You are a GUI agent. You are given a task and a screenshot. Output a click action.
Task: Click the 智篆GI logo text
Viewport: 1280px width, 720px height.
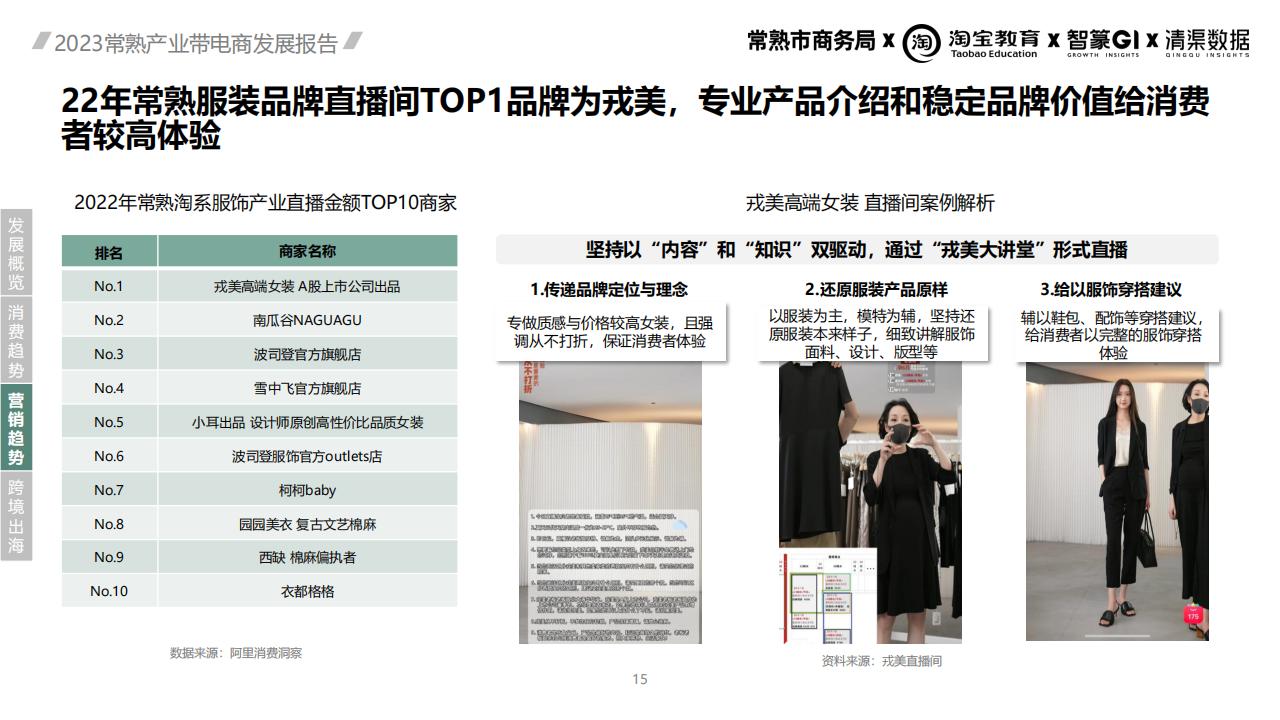[x=1103, y=41]
